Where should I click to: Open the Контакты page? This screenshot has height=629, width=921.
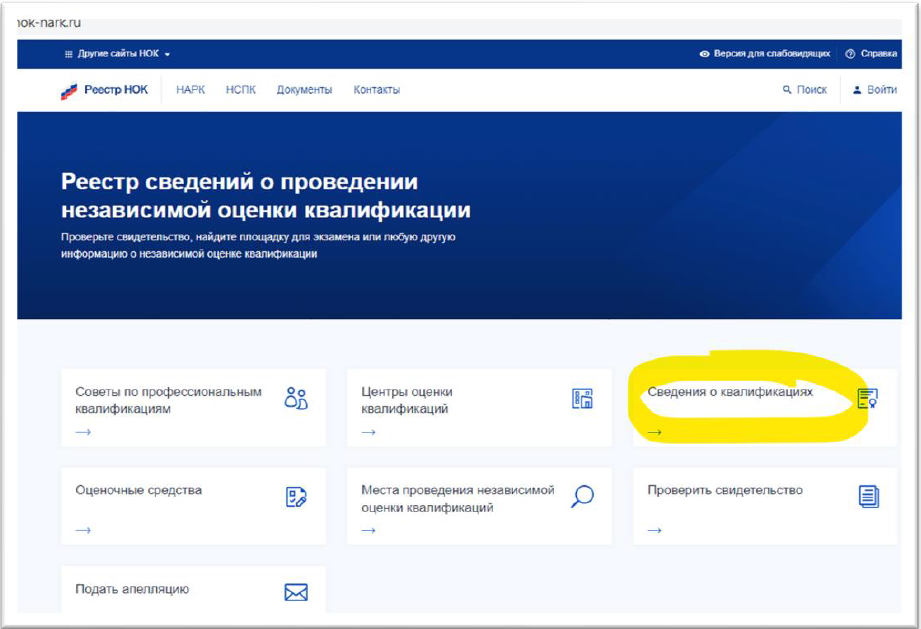pos(376,90)
